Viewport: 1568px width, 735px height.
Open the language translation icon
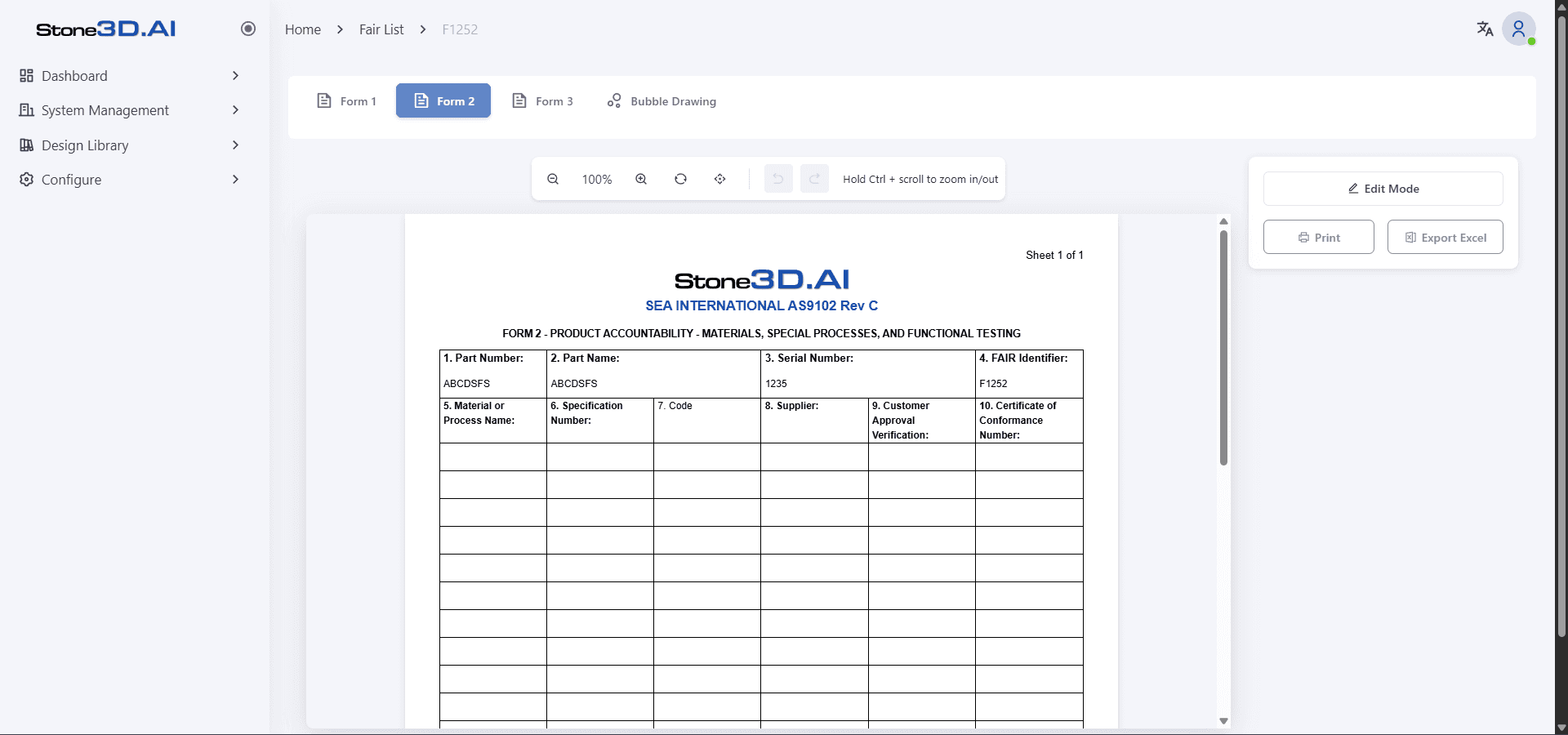(1485, 29)
